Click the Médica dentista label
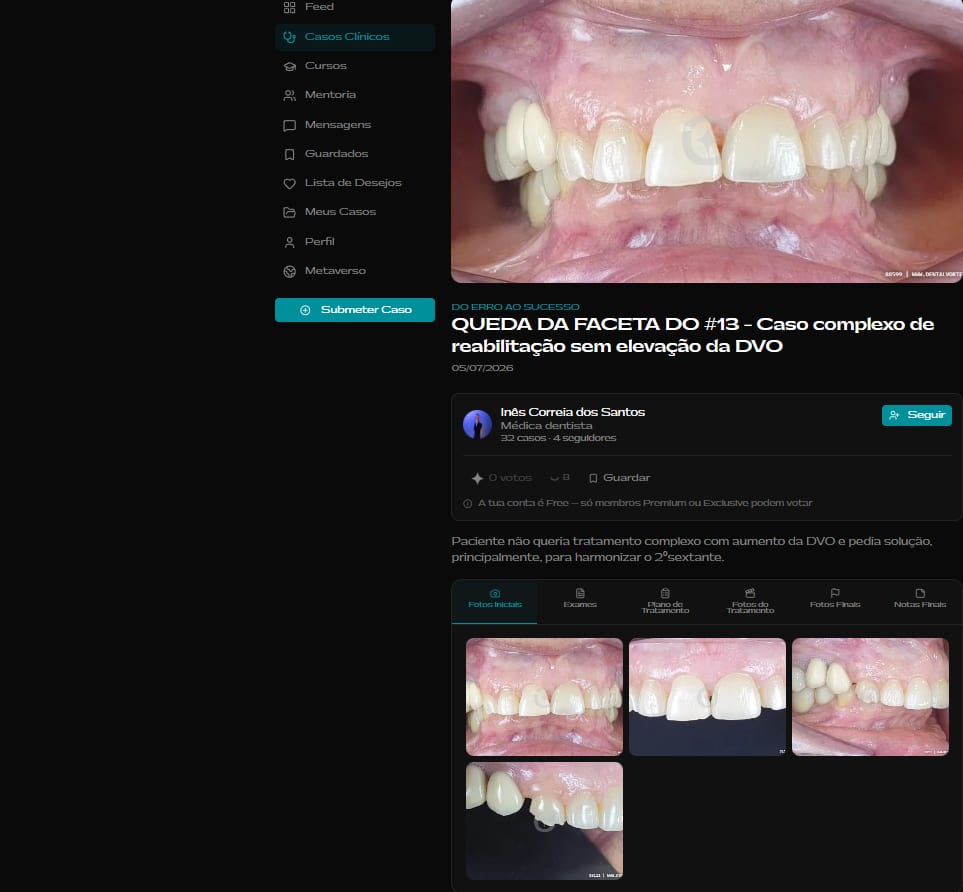963x892 pixels. 546,426
